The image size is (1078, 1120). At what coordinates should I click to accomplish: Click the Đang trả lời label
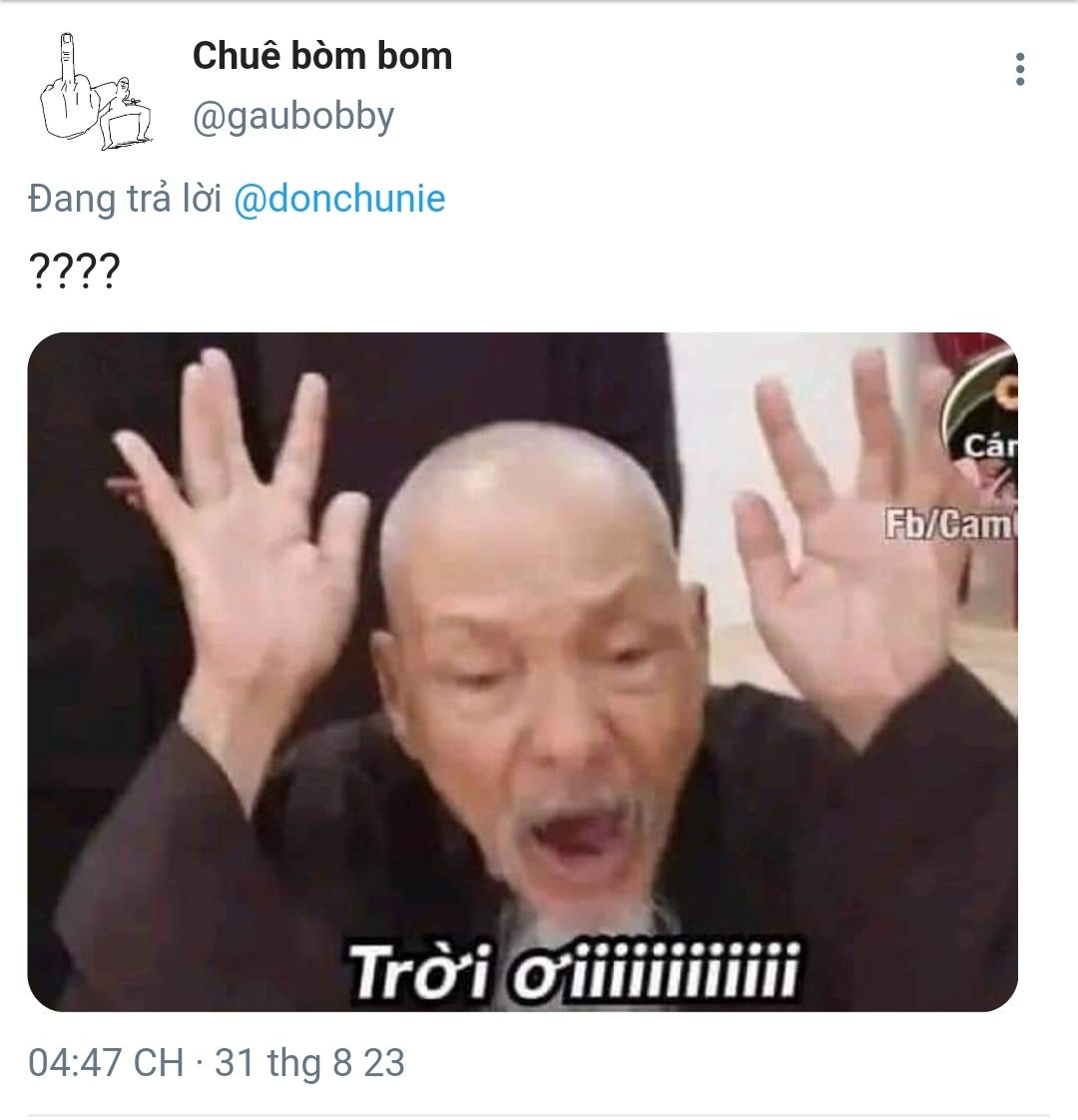point(125,198)
